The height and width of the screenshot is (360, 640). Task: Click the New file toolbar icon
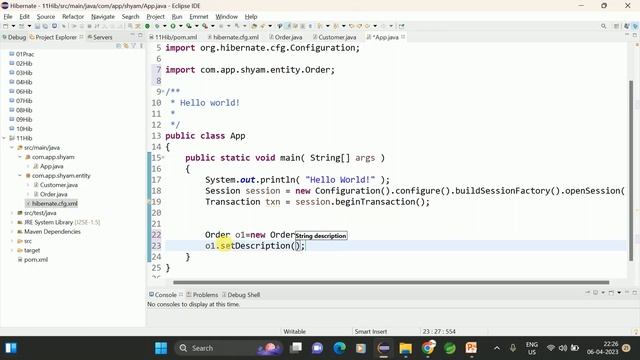(x=6, y=26)
